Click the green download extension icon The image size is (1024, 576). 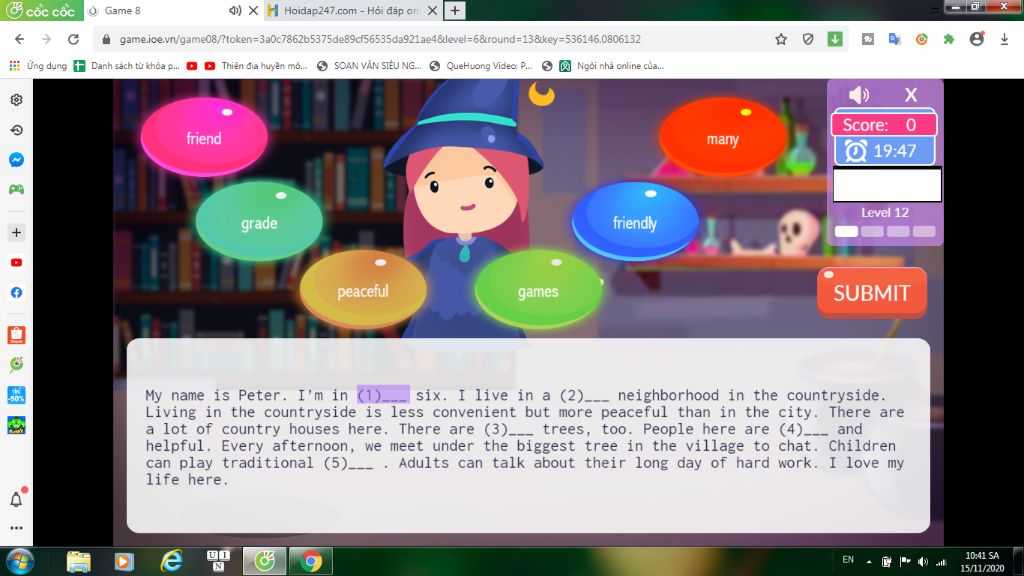pyautogui.click(x=835, y=39)
